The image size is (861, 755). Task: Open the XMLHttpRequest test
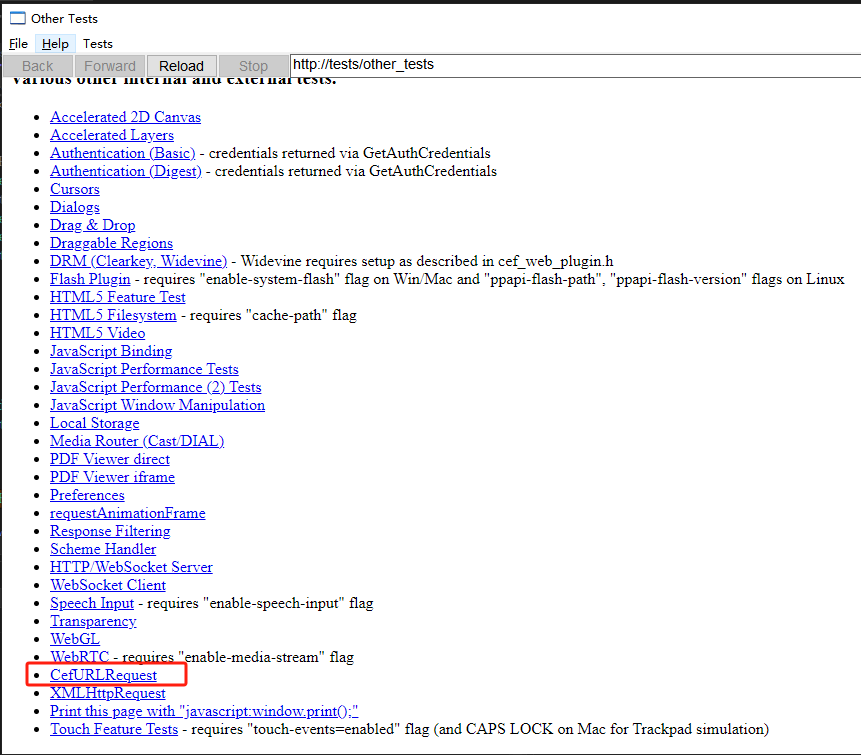coord(107,692)
